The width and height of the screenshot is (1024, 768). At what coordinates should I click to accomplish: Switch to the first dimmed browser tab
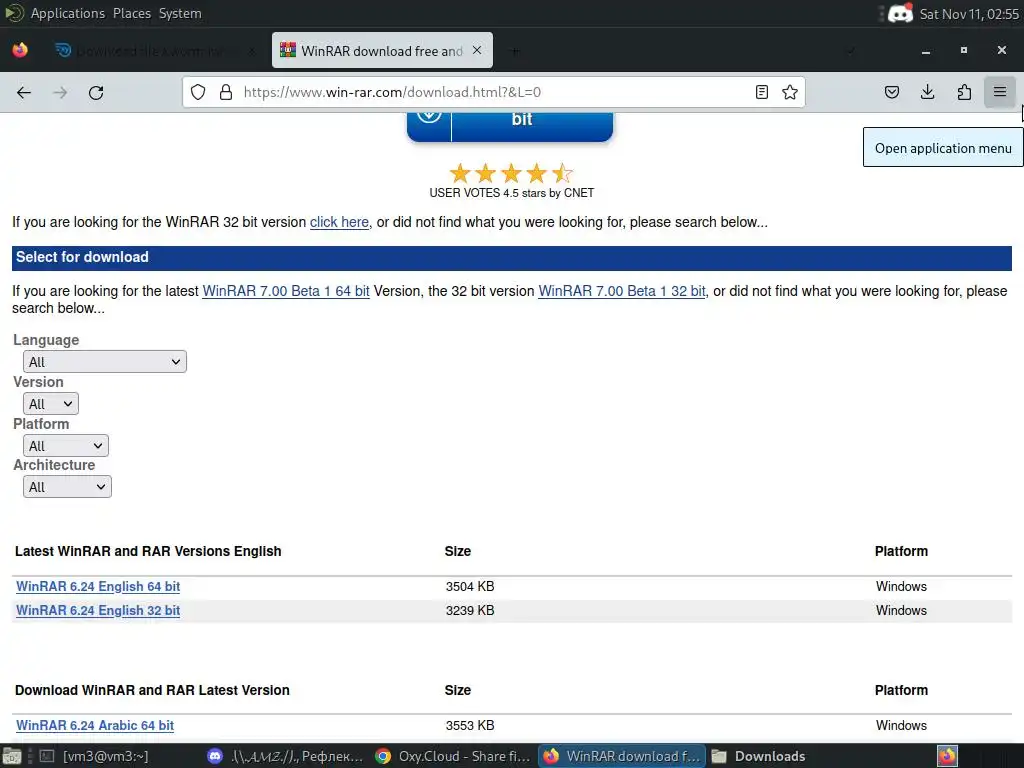point(155,50)
